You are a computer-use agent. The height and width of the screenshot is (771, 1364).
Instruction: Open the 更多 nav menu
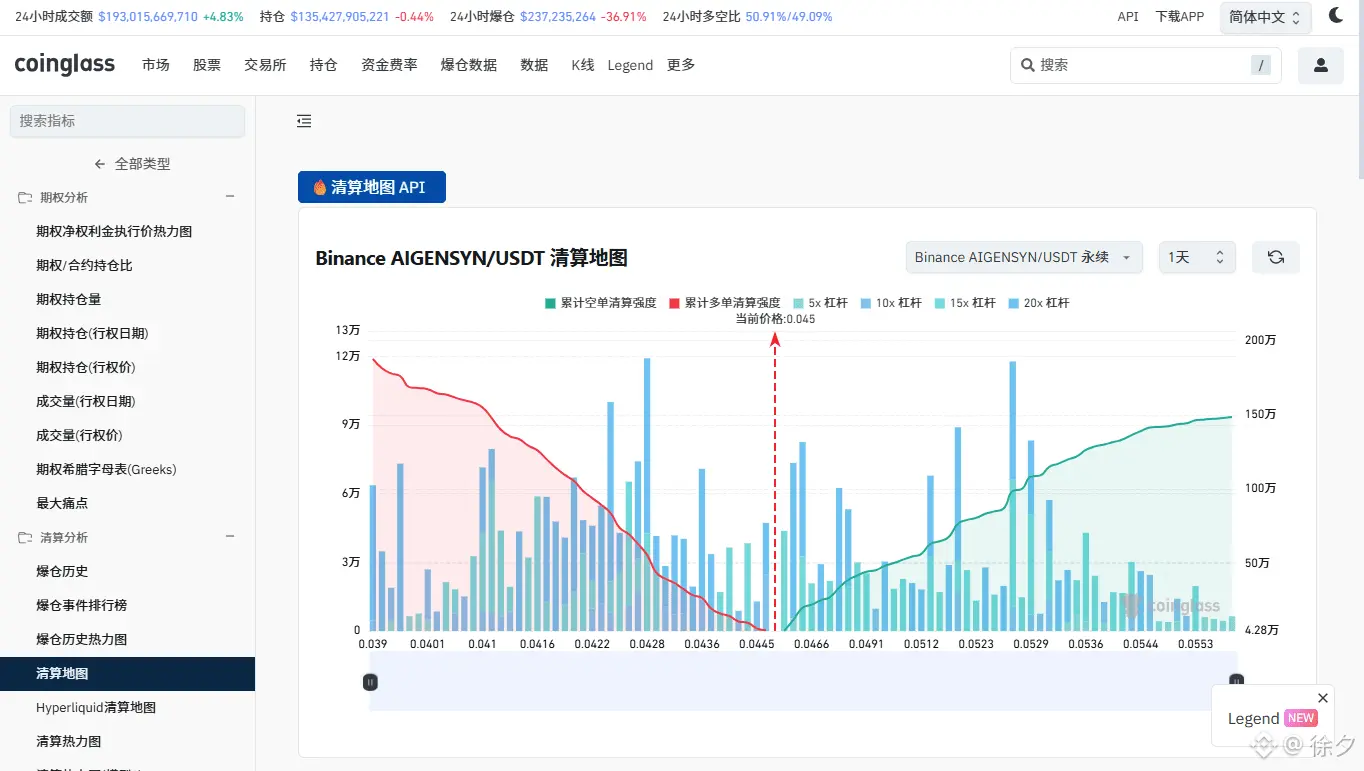pyautogui.click(x=681, y=65)
